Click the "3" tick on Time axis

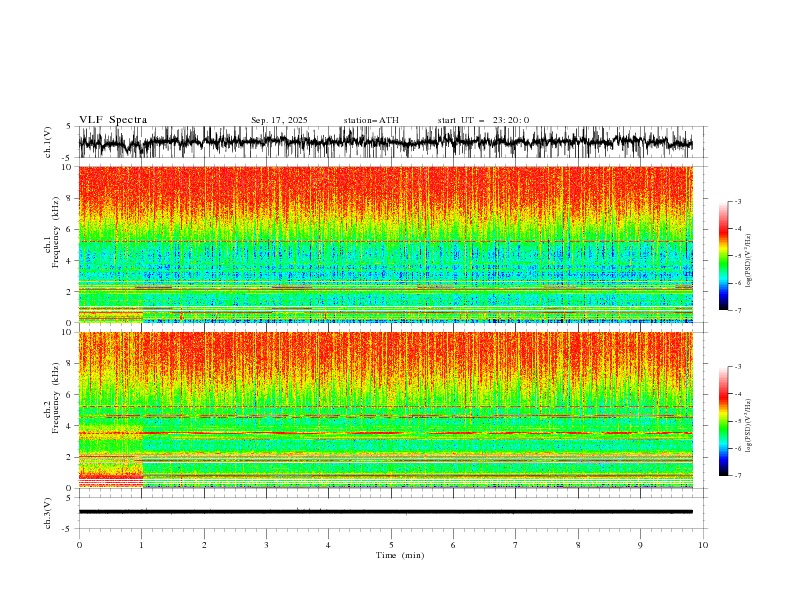266,545
